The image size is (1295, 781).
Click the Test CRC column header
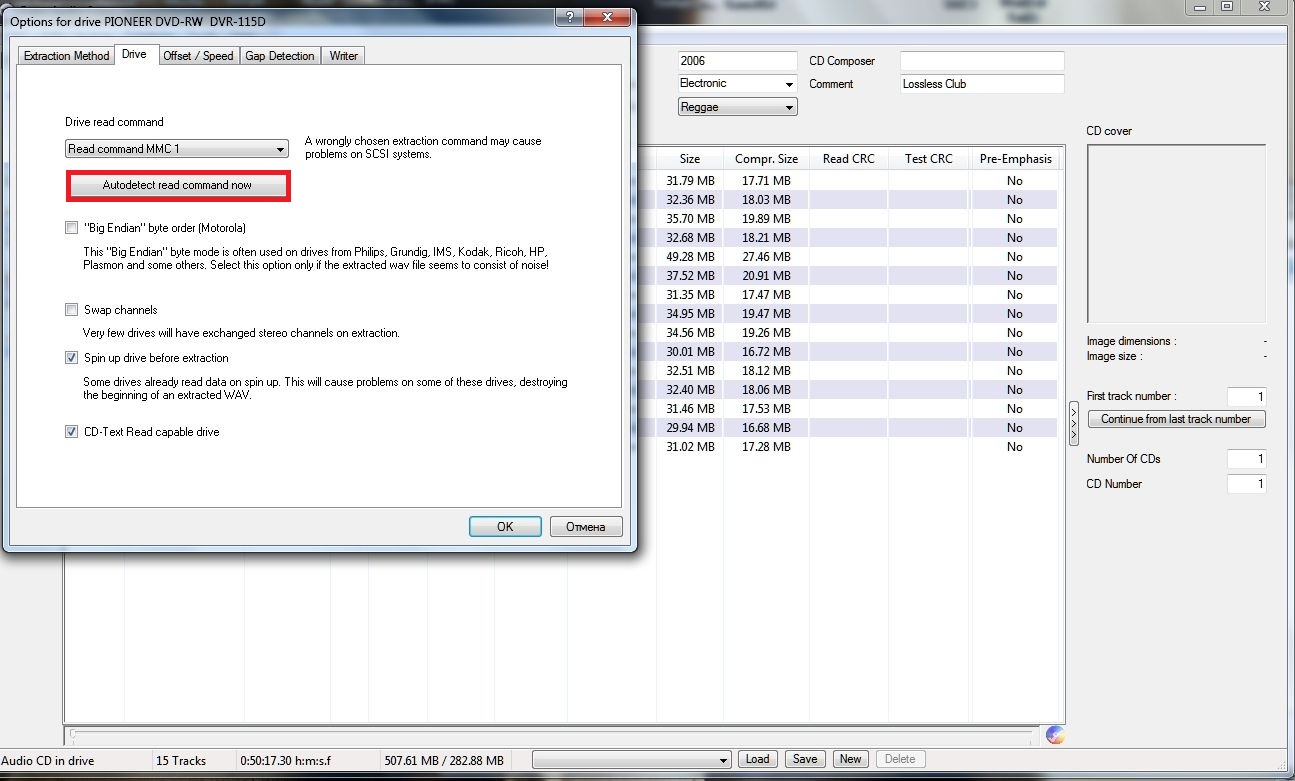(929, 159)
